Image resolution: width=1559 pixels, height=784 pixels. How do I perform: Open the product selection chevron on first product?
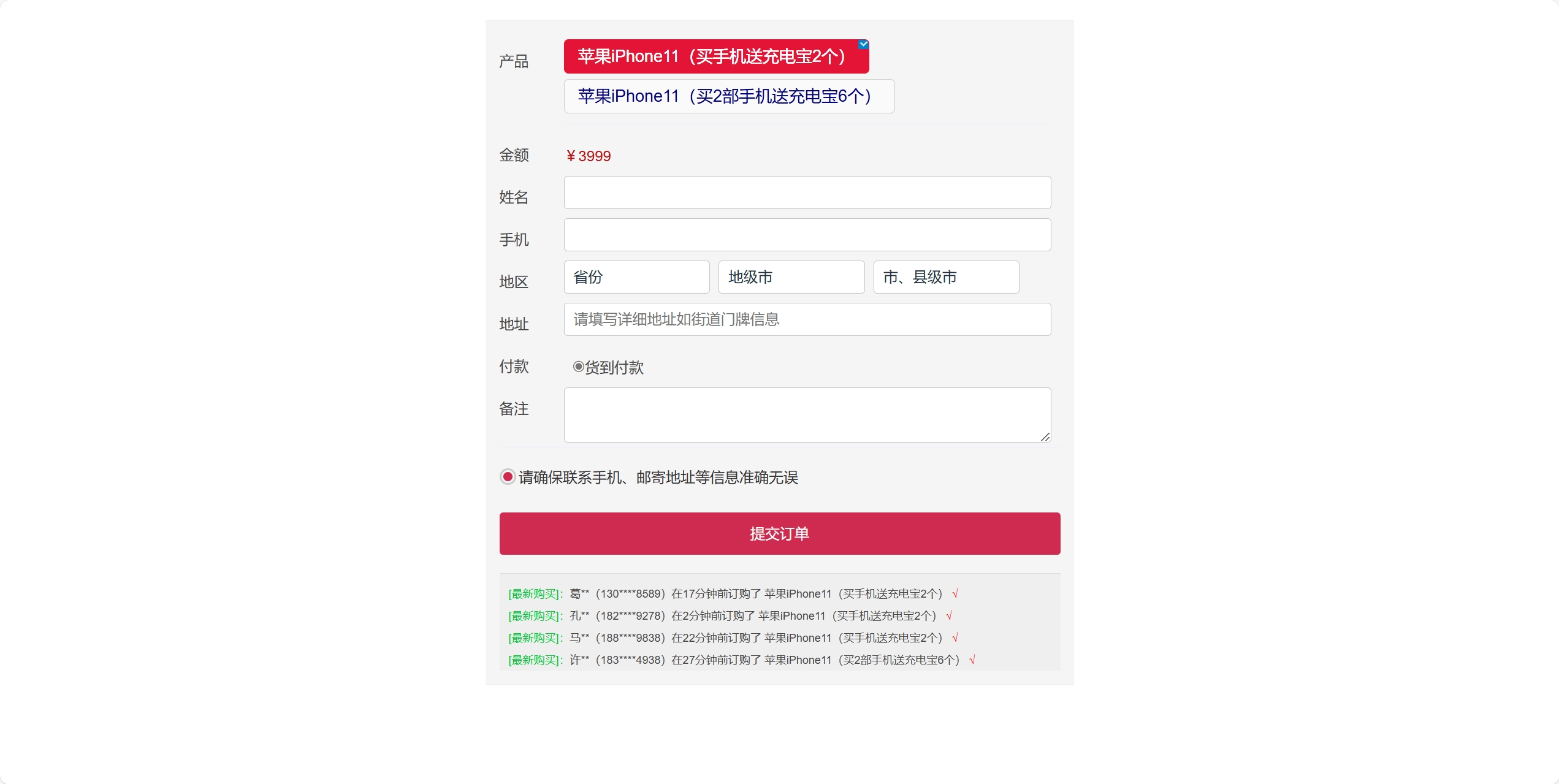coord(863,45)
